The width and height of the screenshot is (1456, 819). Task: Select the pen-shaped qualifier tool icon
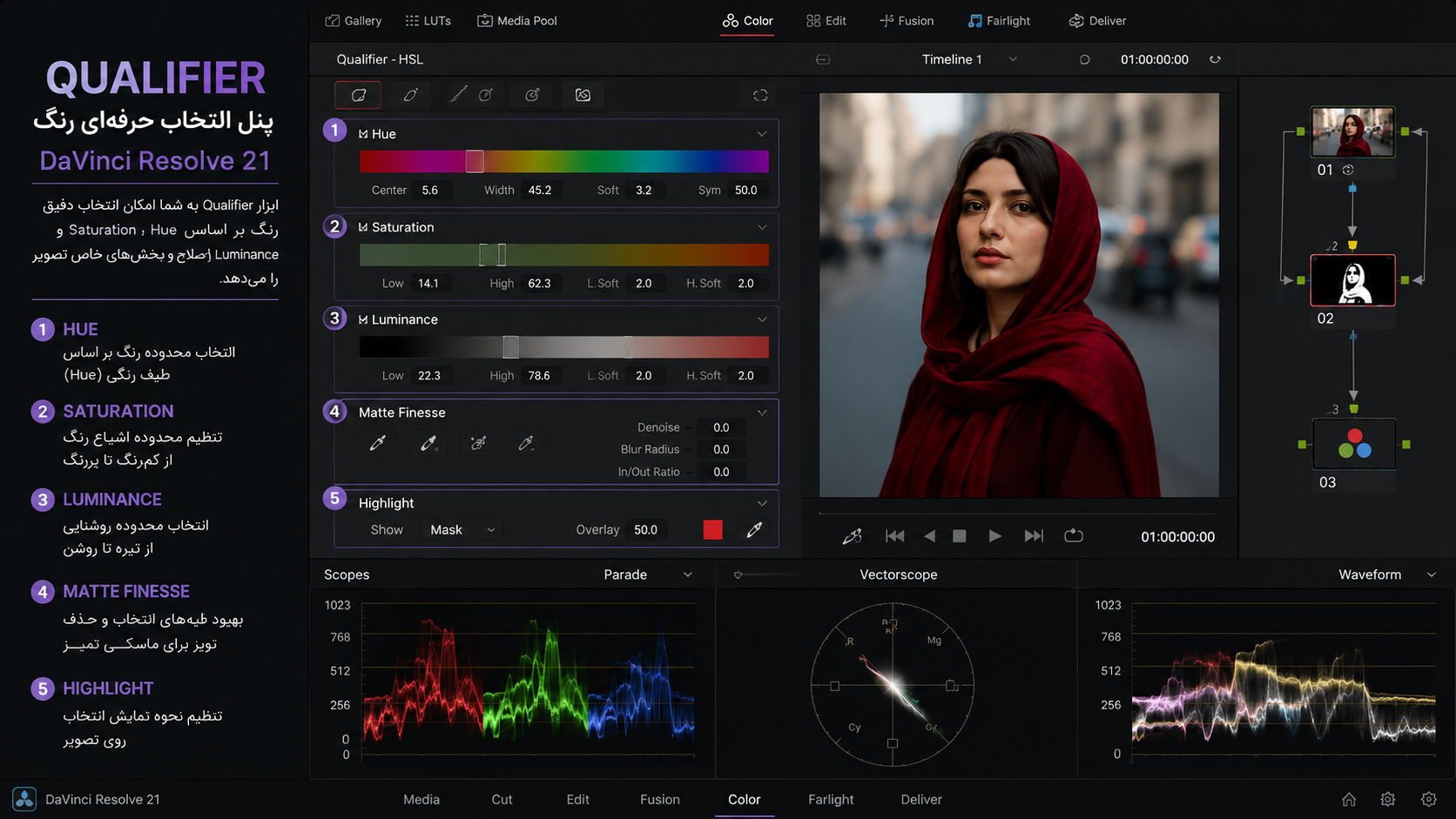click(x=410, y=95)
